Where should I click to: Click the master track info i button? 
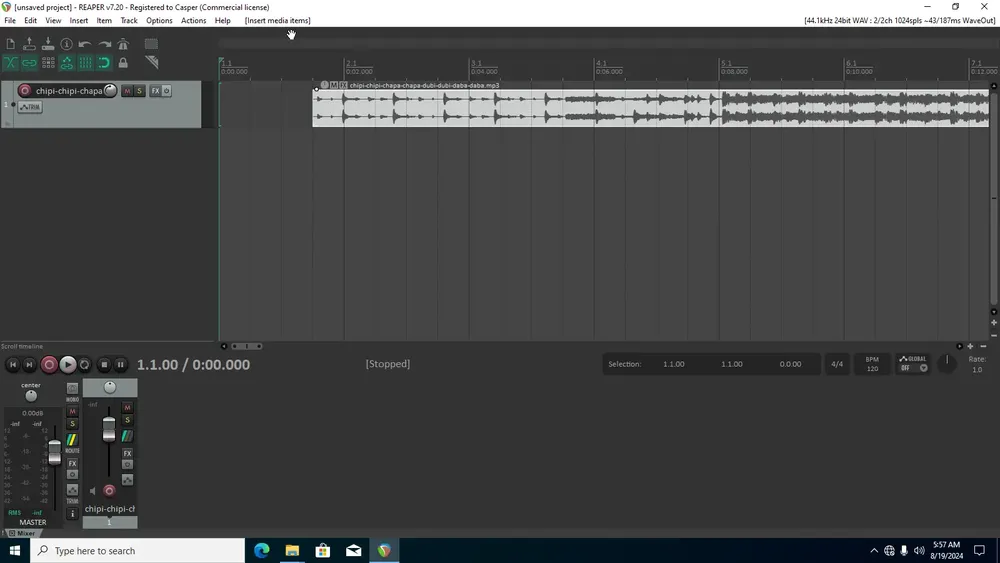pyautogui.click(x=72, y=513)
